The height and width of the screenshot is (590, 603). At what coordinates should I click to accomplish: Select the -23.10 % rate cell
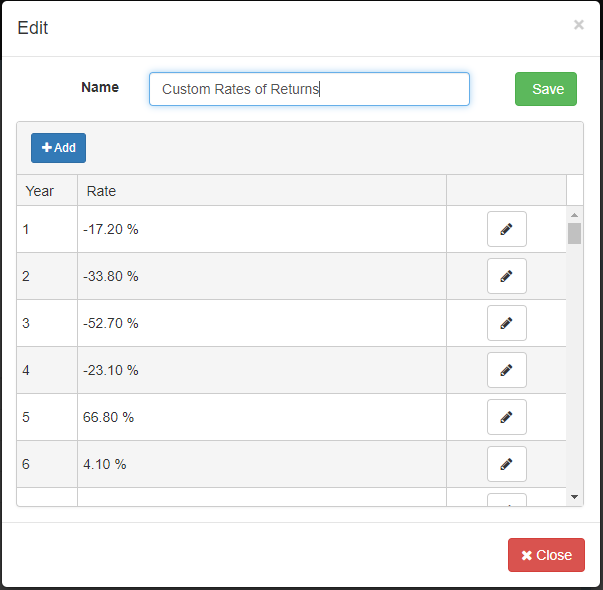coord(111,370)
